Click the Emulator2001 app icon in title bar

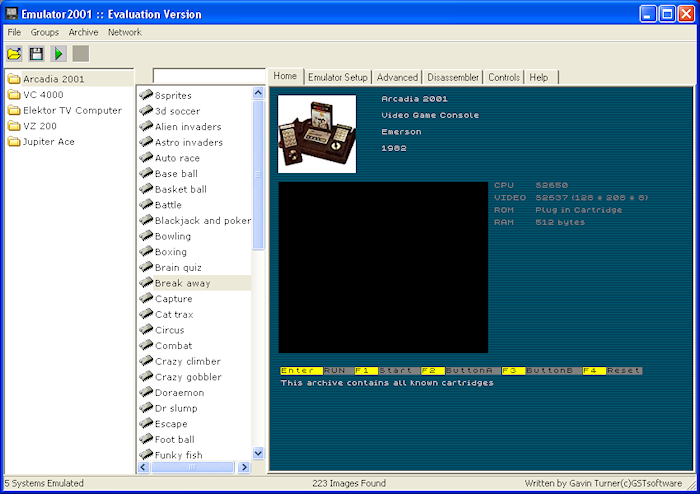point(11,14)
